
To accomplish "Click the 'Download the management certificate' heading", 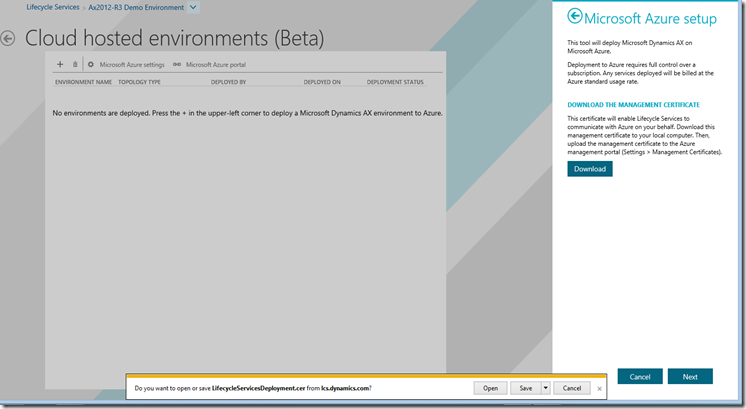I will [633, 105].
